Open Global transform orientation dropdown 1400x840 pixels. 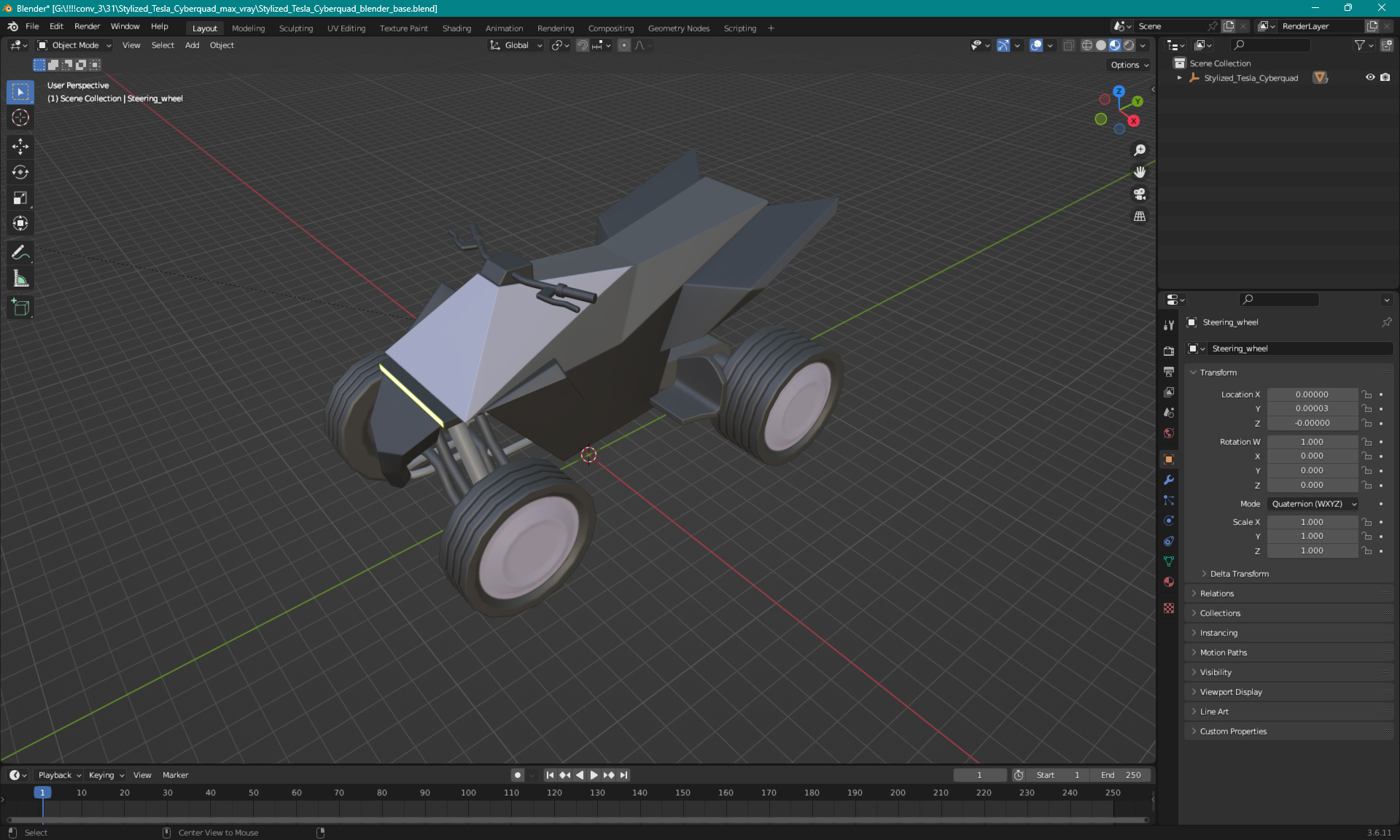tap(516, 45)
